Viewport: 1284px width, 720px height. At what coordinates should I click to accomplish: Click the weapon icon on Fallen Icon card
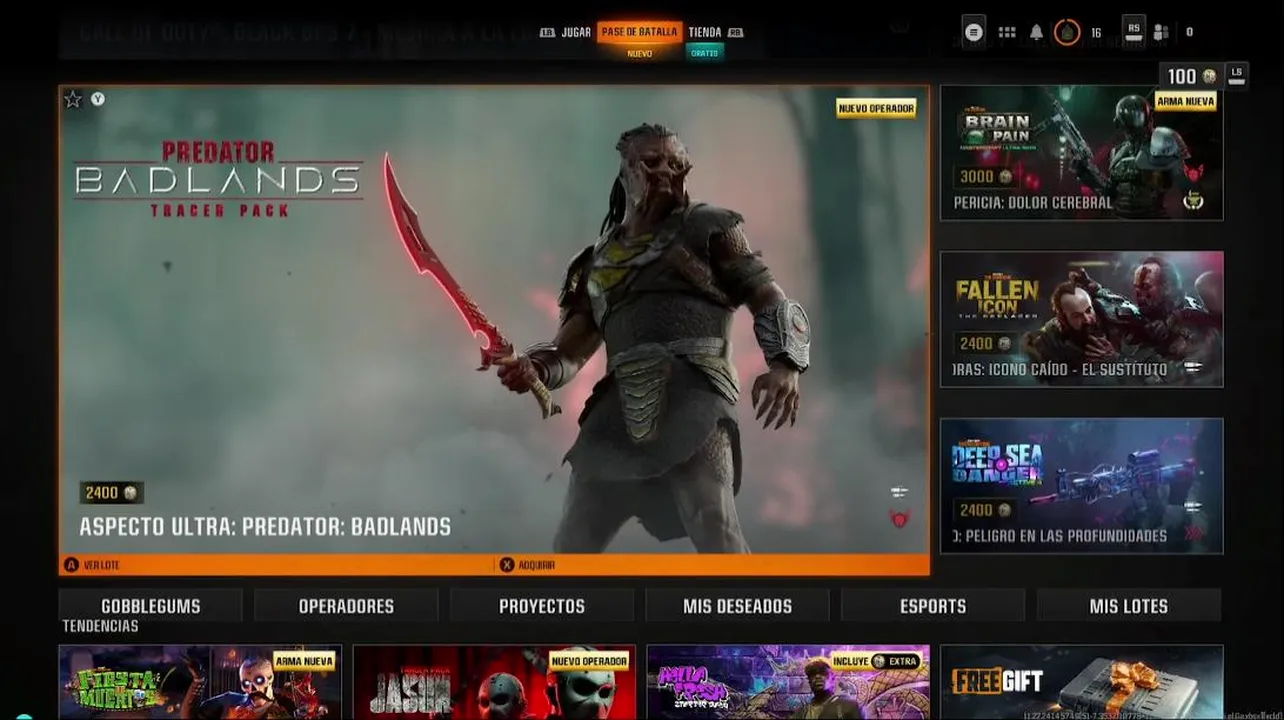1192,368
